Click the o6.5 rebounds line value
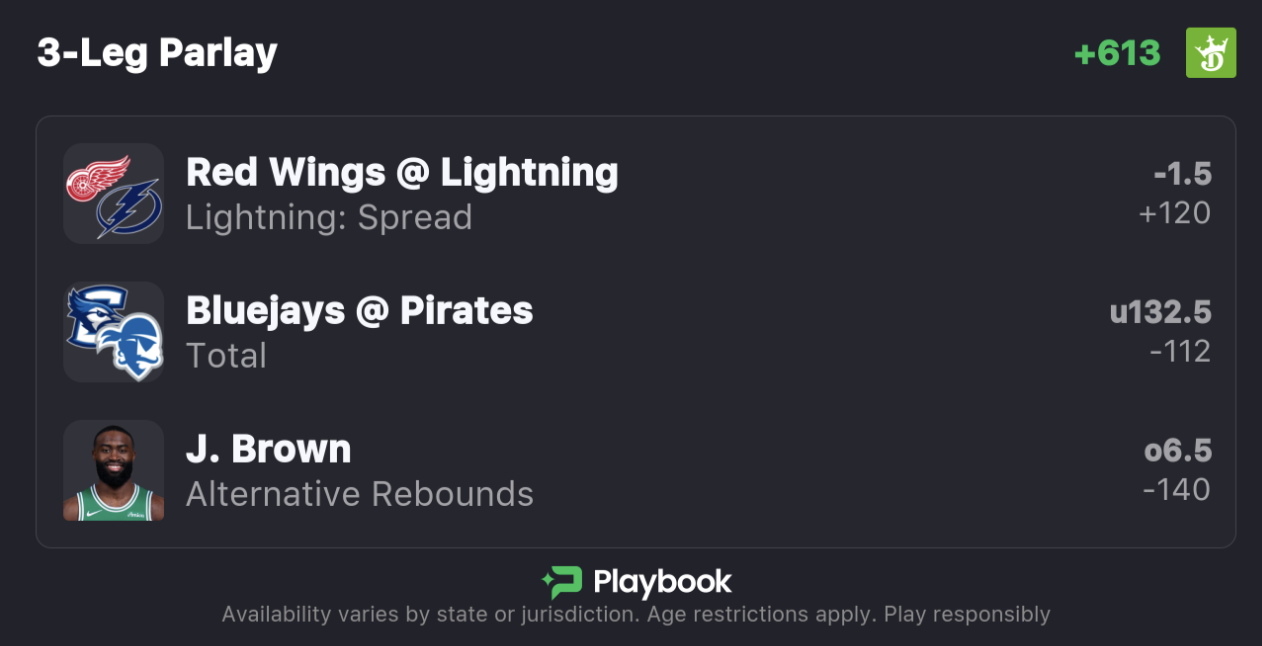Image resolution: width=1262 pixels, height=646 pixels. (x=1177, y=451)
